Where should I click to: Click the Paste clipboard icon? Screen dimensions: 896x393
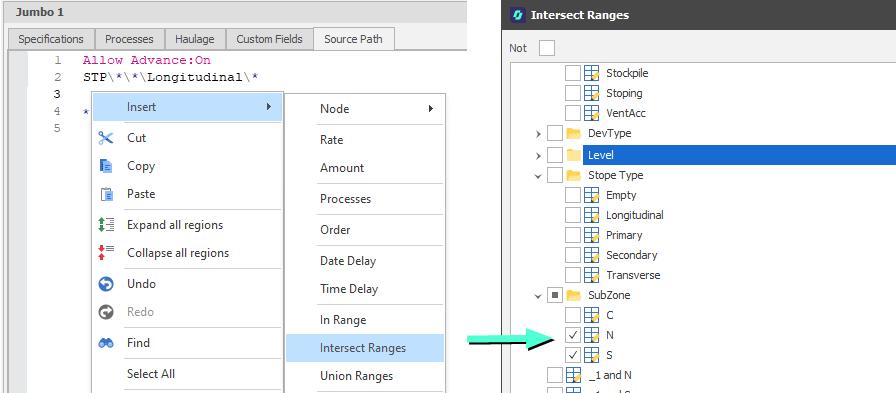coord(106,194)
